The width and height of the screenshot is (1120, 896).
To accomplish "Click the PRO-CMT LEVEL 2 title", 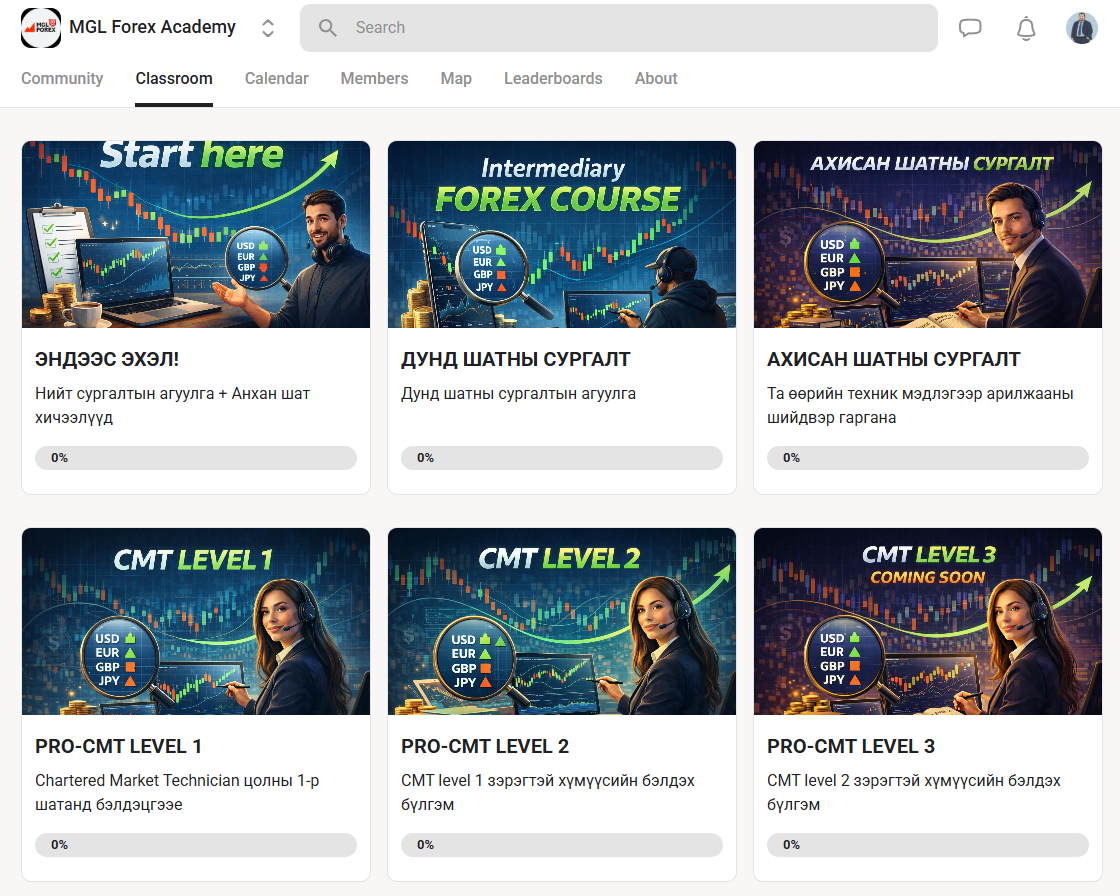I will (485, 746).
